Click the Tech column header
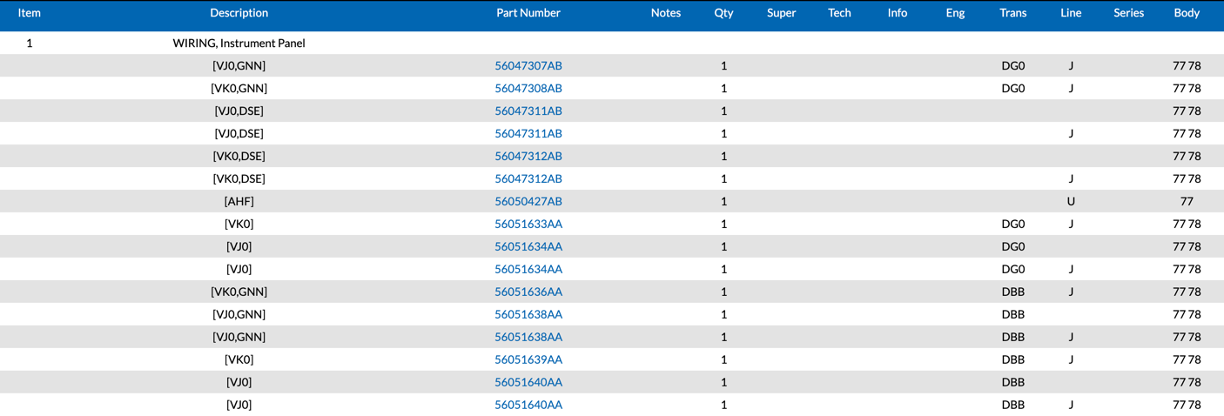Screen dimensions: 1224x416 coord(839,13)
